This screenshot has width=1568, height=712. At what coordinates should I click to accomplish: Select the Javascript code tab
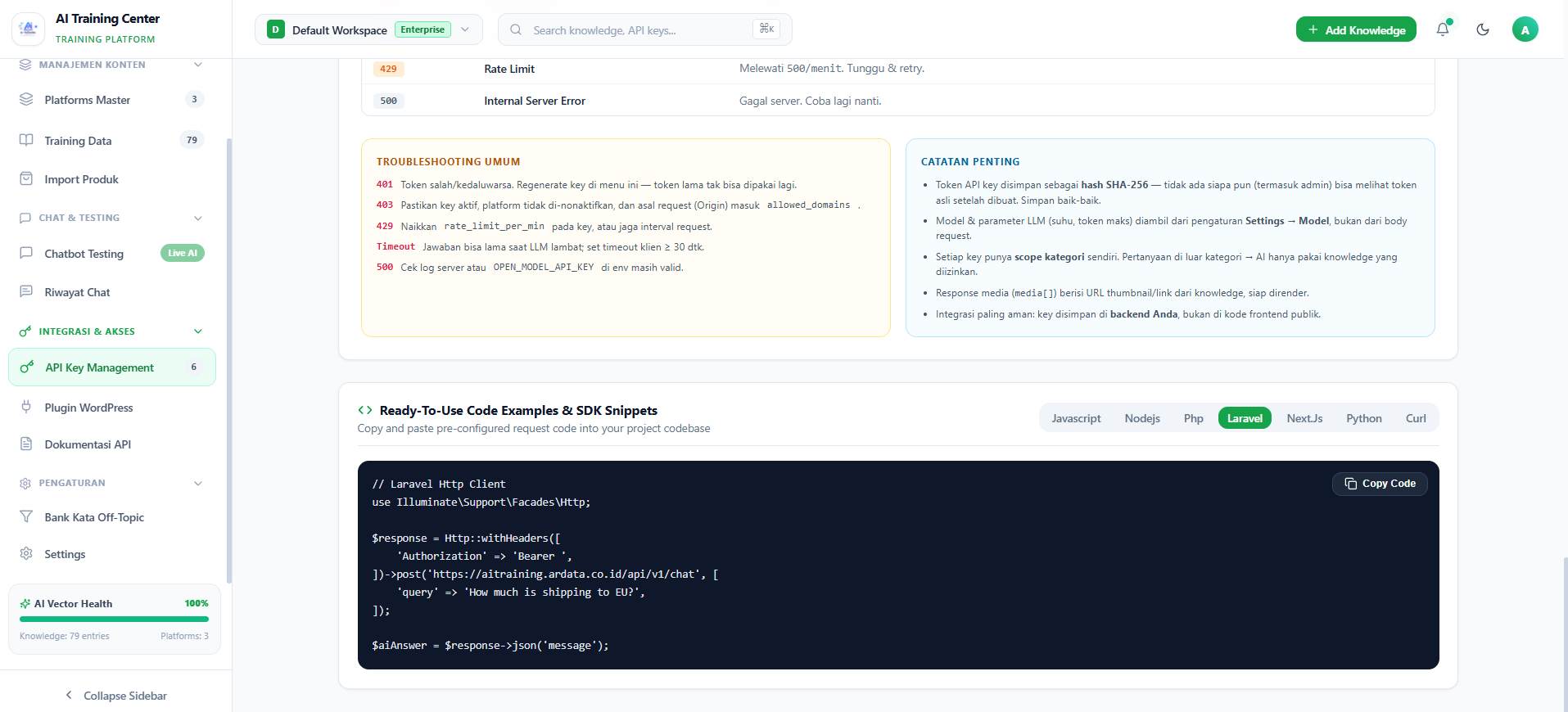pos(1076,418)
